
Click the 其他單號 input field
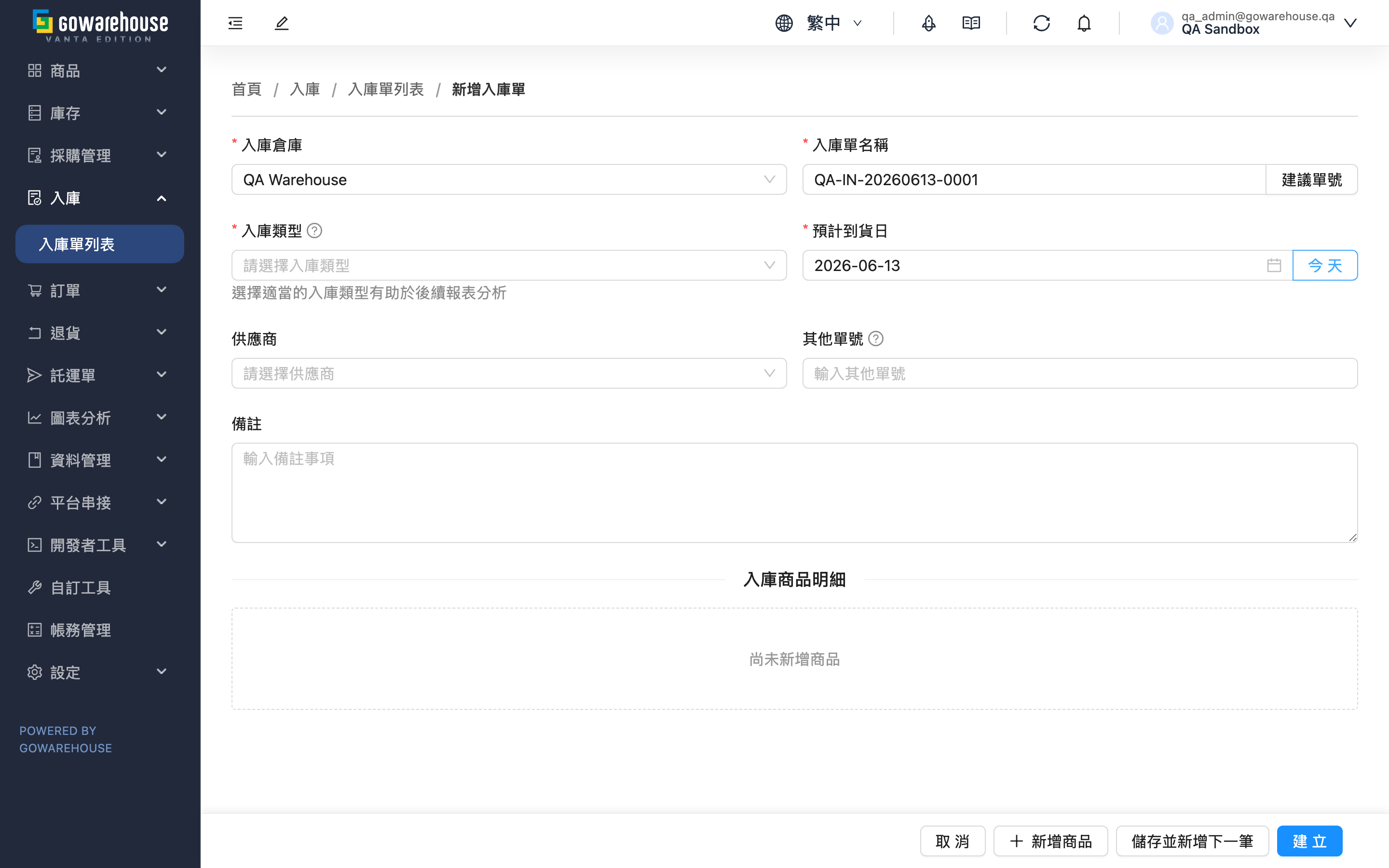coord(1080,374)
